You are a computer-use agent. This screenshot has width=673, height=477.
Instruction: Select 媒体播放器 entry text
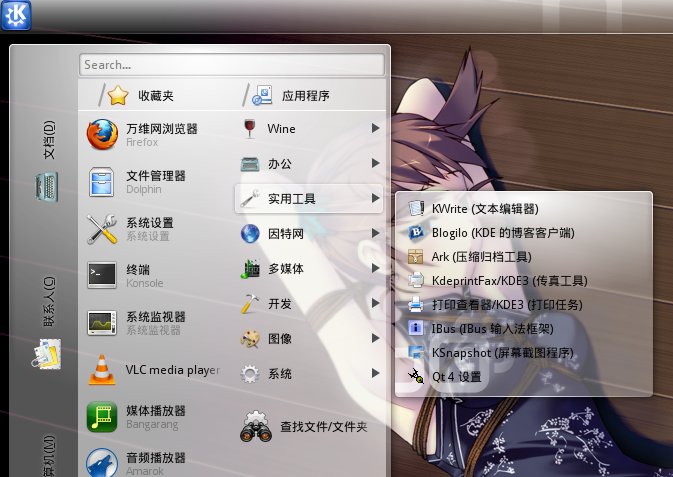(x=156, y=410)
